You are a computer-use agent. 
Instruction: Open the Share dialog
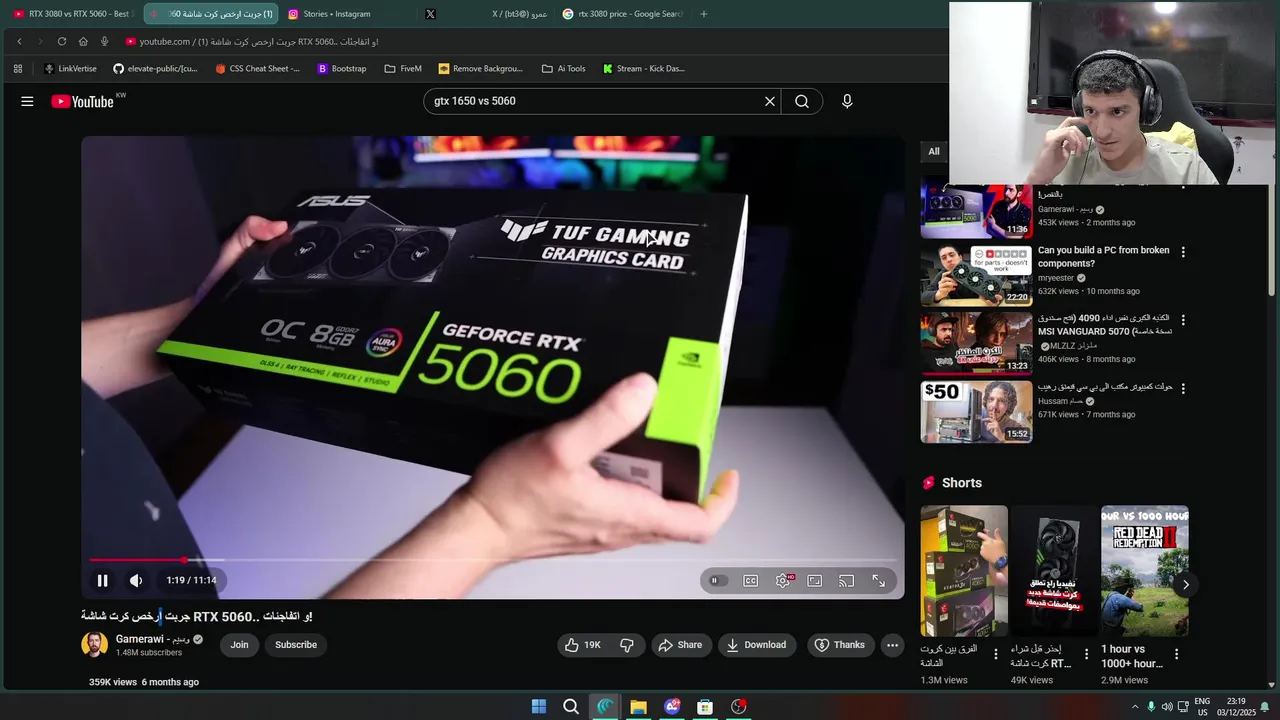pos(680,645)
